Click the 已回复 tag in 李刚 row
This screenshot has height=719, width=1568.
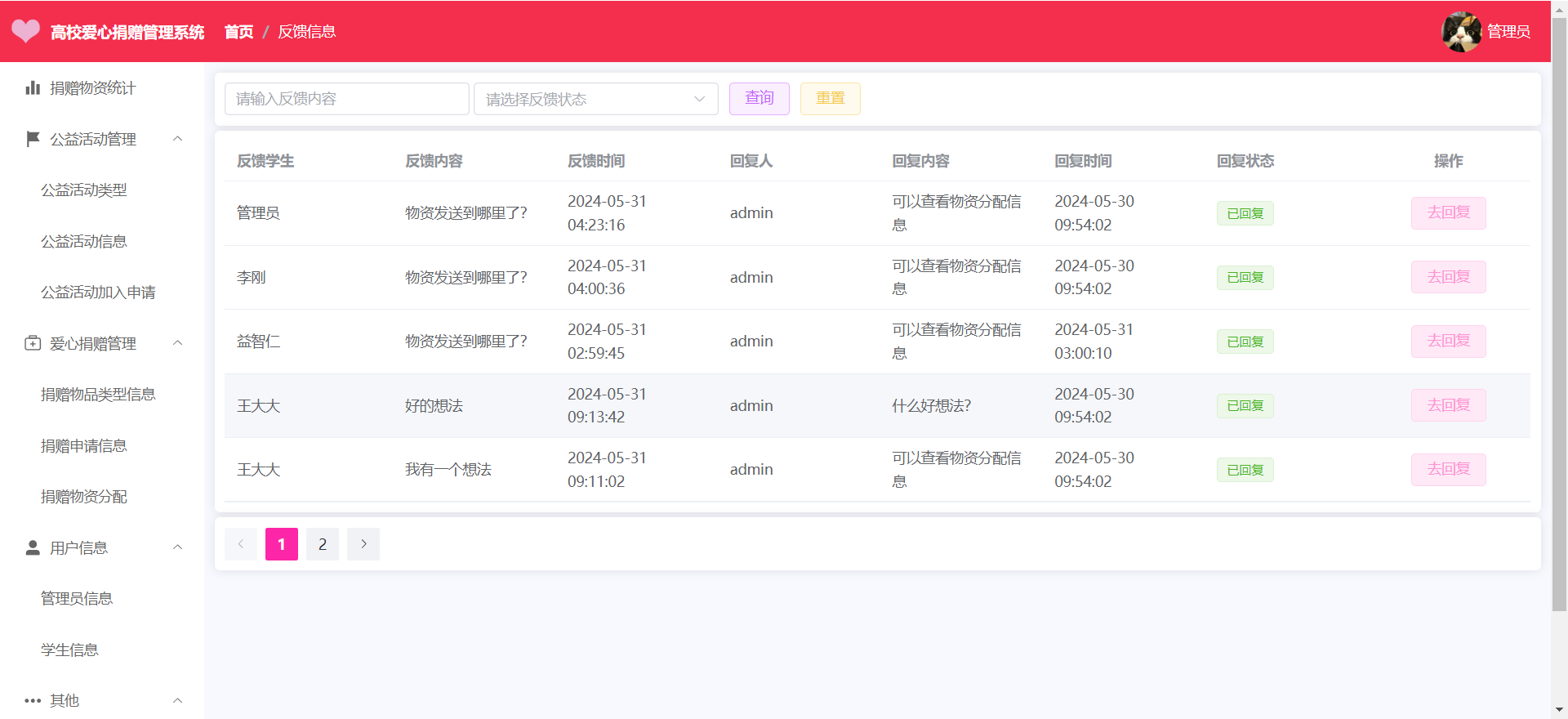(1245, 278)
